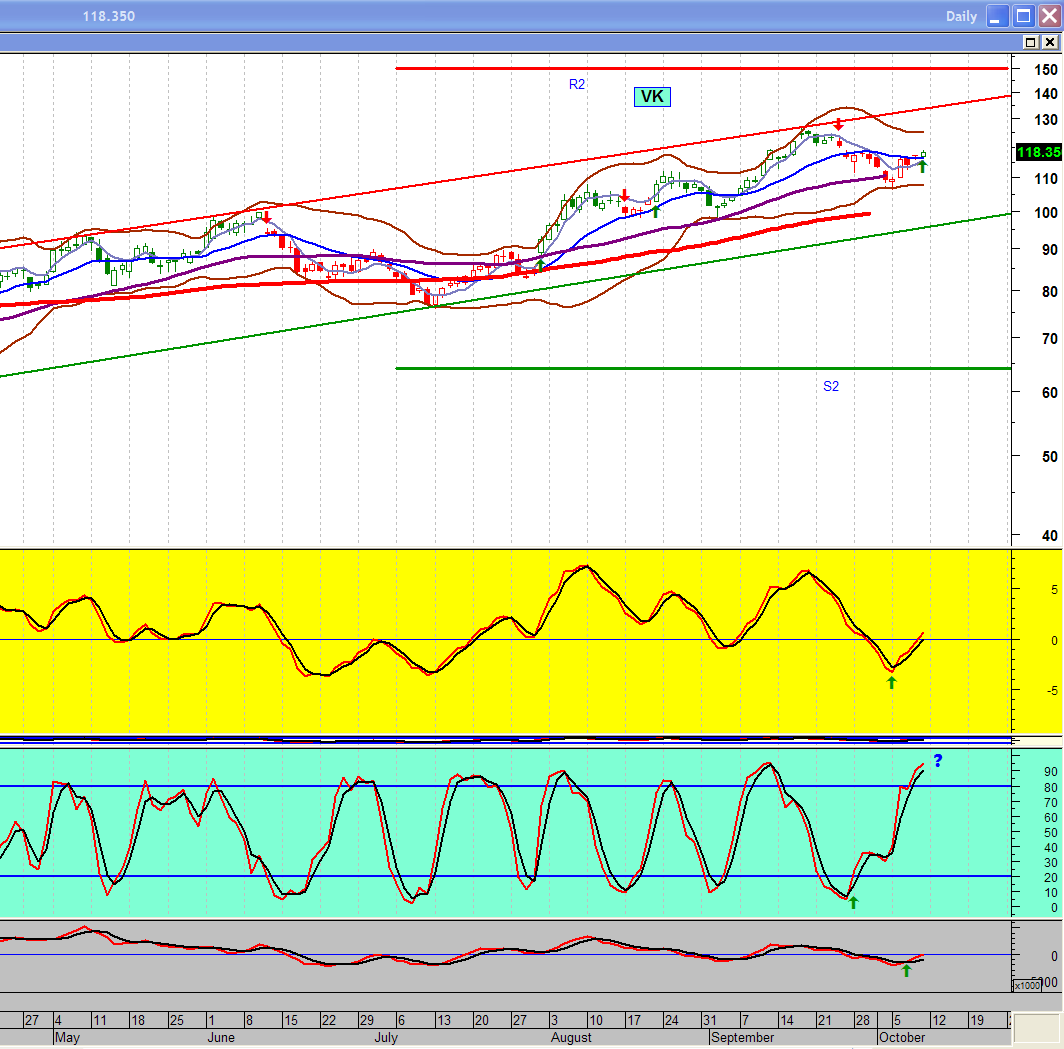
Task: Click green arrow in yellow oscillator panel
Action: [892, 683]
